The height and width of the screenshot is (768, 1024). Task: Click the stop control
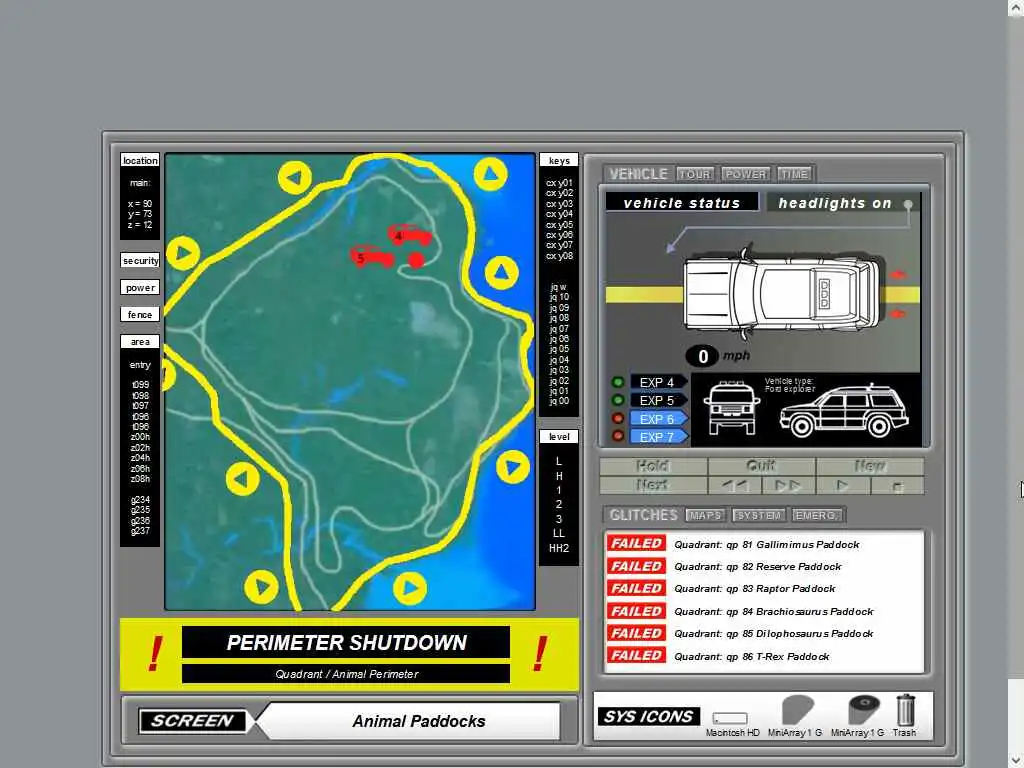tap(897, 486)
